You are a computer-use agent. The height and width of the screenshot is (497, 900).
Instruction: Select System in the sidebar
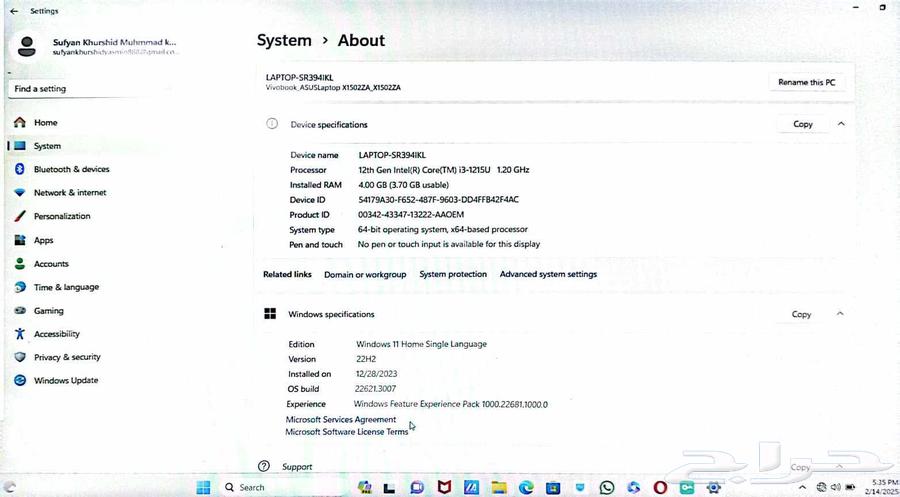[x=47, y=146]
